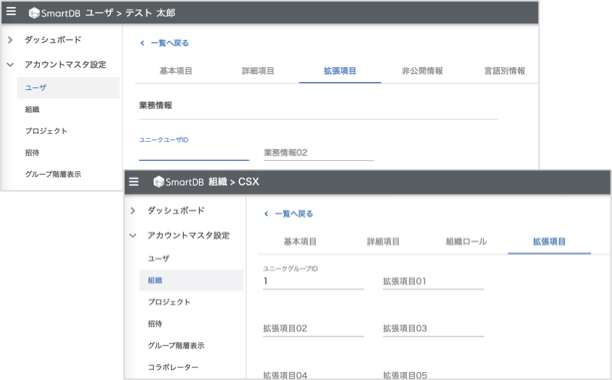Select 拡張項目 tab in organization window
612x380 pixels.
click(550, 242)
